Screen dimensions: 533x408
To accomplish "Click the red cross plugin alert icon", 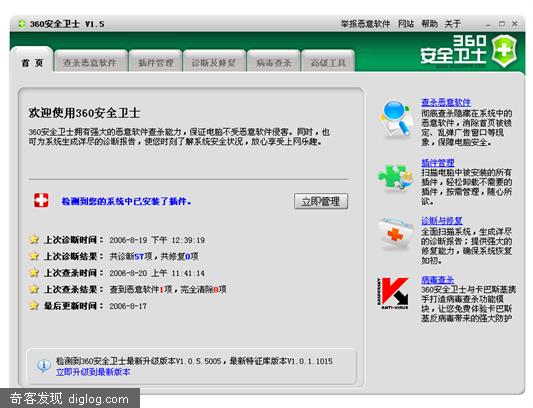I will (41, 200).
